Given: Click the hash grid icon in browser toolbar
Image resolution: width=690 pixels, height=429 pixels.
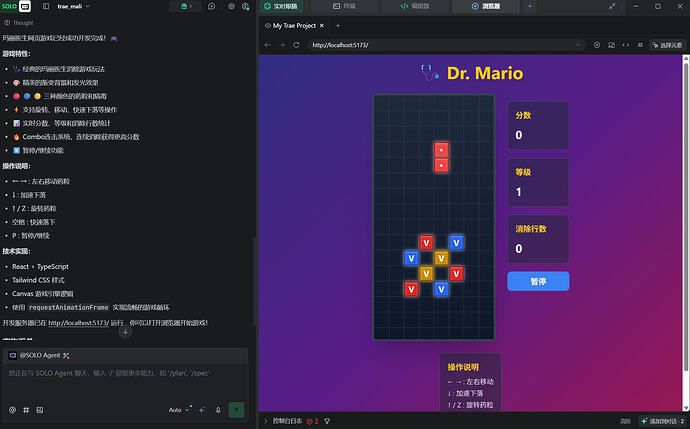Looking at the screenshot, I should tap(640, 45).
